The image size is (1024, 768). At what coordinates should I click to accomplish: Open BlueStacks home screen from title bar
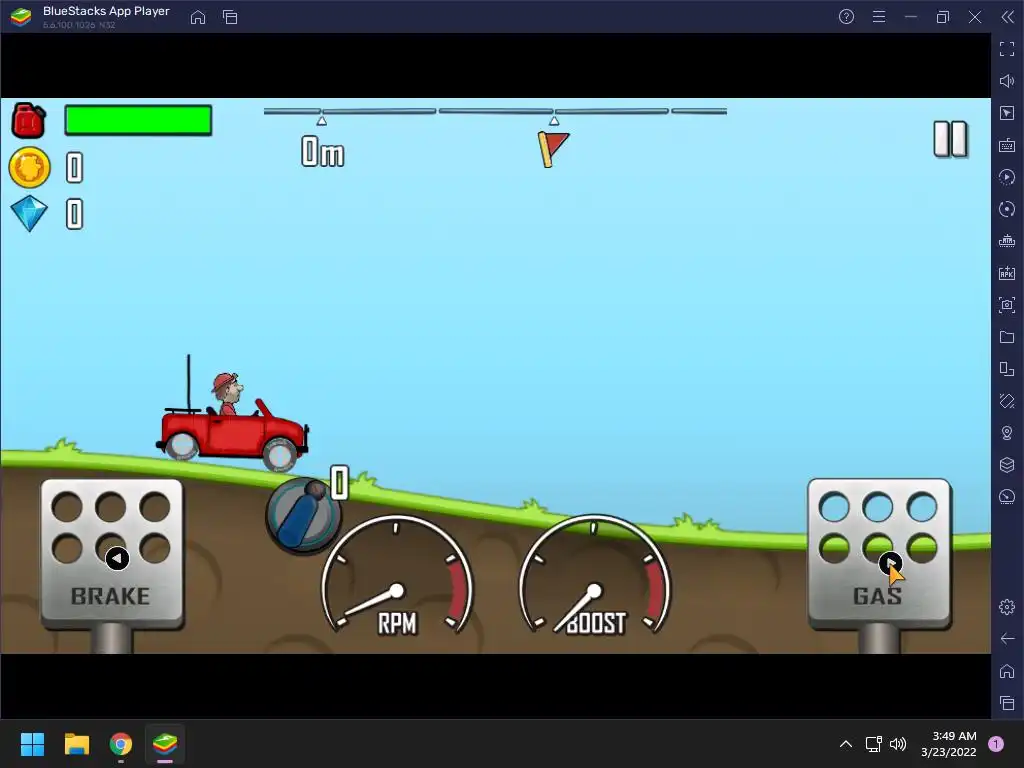pyautogui.click(x=198, y=17)
